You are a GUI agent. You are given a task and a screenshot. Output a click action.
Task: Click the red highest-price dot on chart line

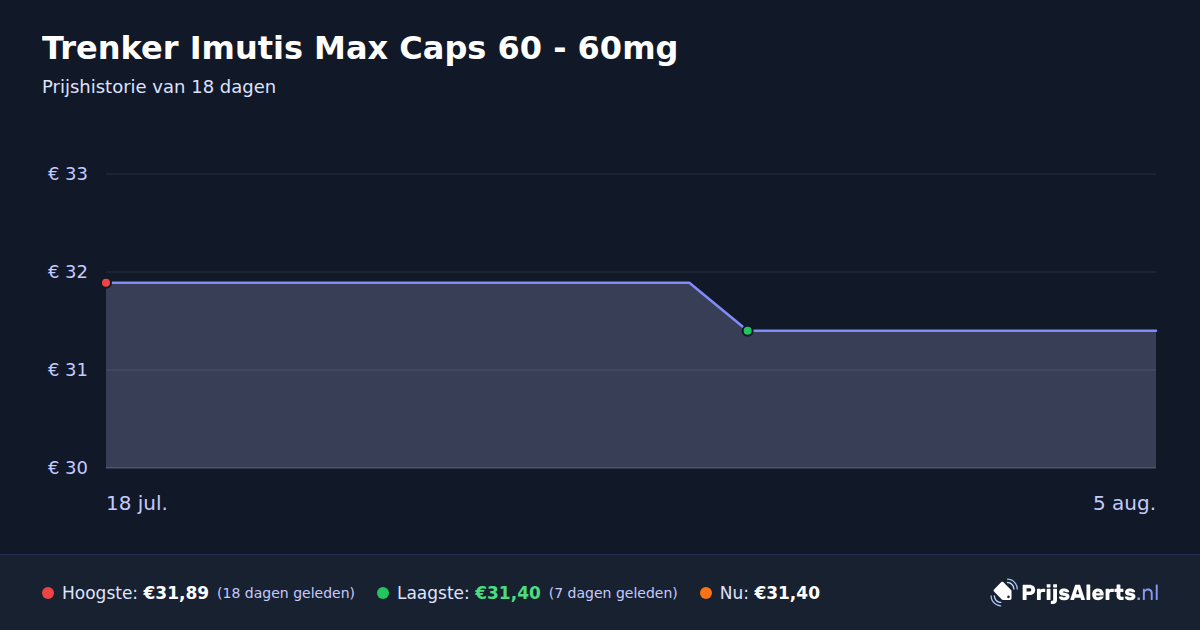click(106, 283)
